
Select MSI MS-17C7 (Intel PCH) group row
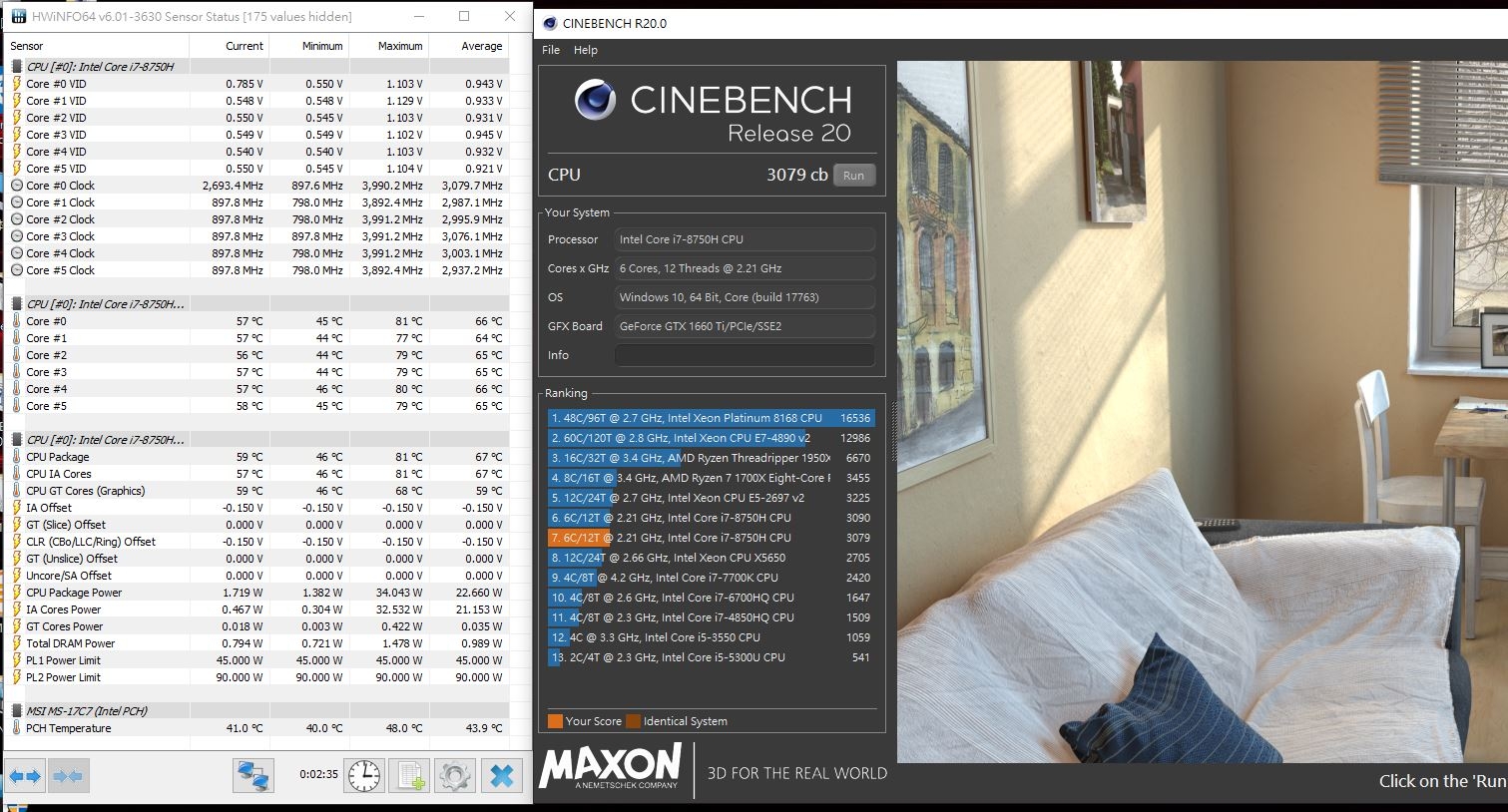(257, 711)
